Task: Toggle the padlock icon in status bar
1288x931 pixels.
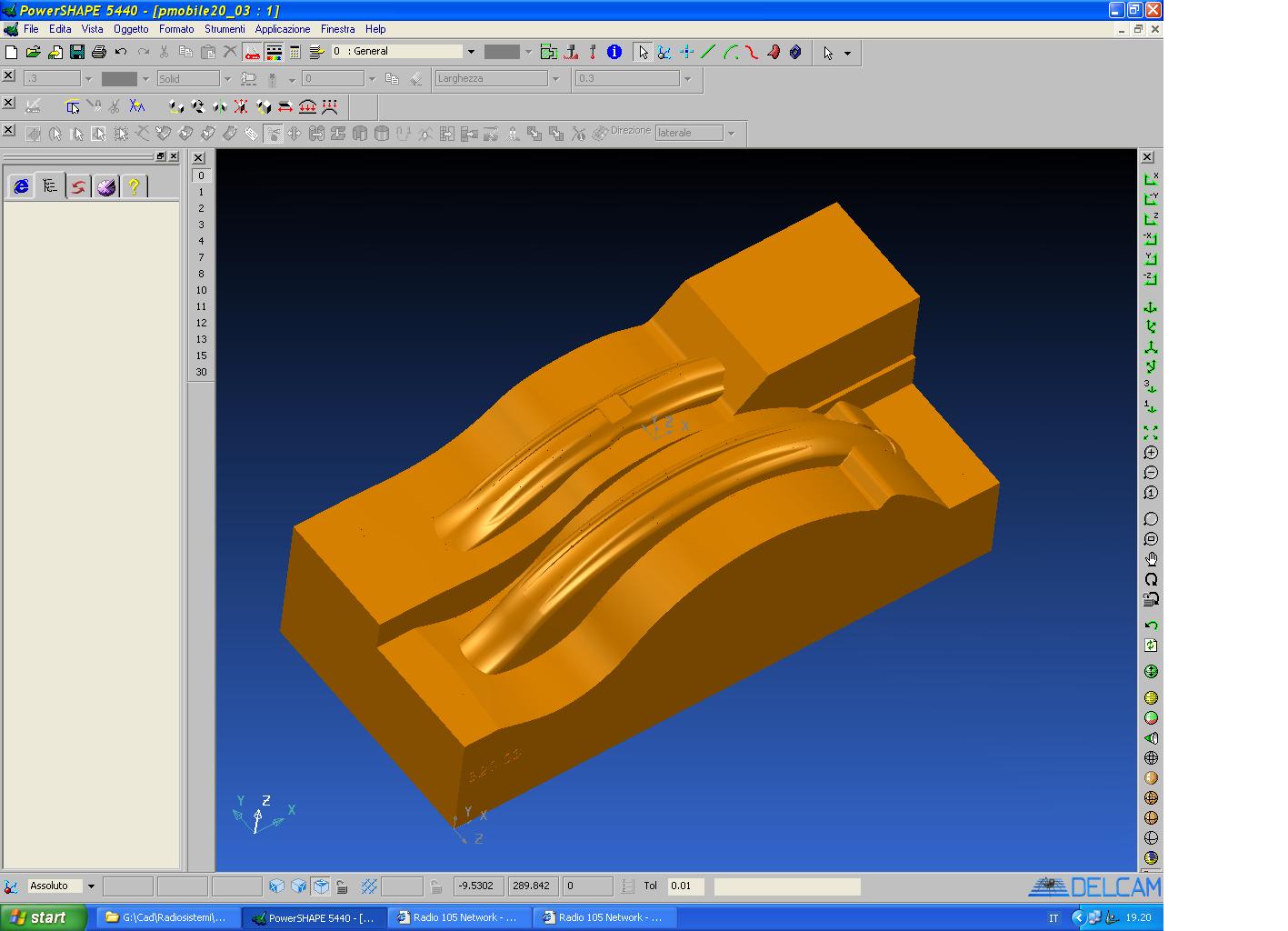Action: (x=342, y=886)
